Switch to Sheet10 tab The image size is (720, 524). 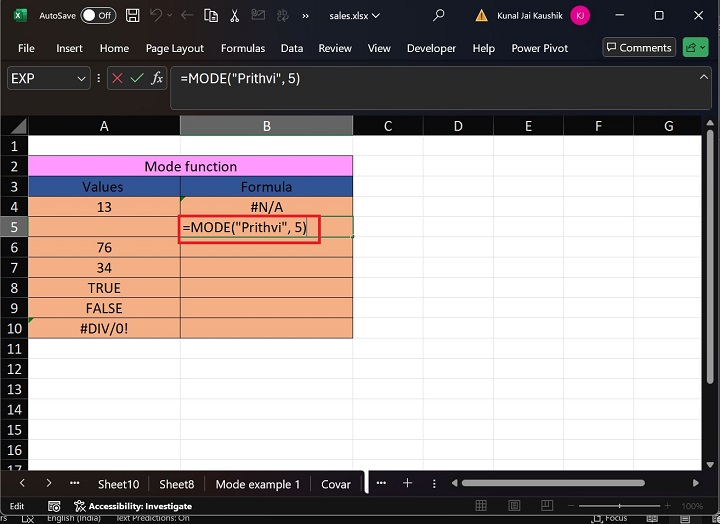click(x=118, y=484)
